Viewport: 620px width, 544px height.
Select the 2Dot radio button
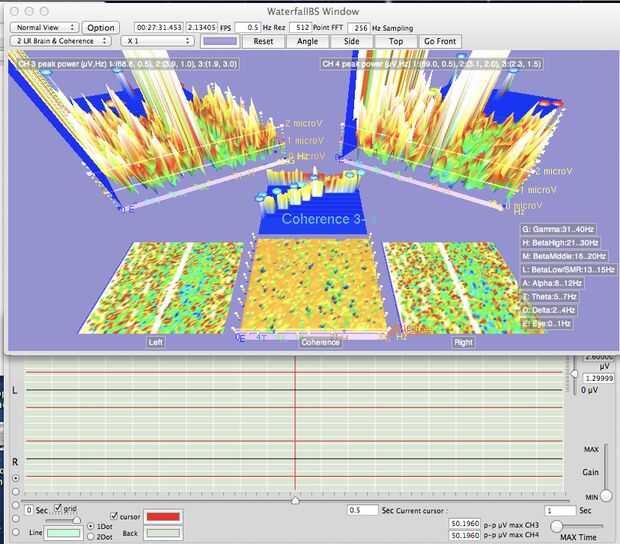pyautogui.click(x=92, y=537)
